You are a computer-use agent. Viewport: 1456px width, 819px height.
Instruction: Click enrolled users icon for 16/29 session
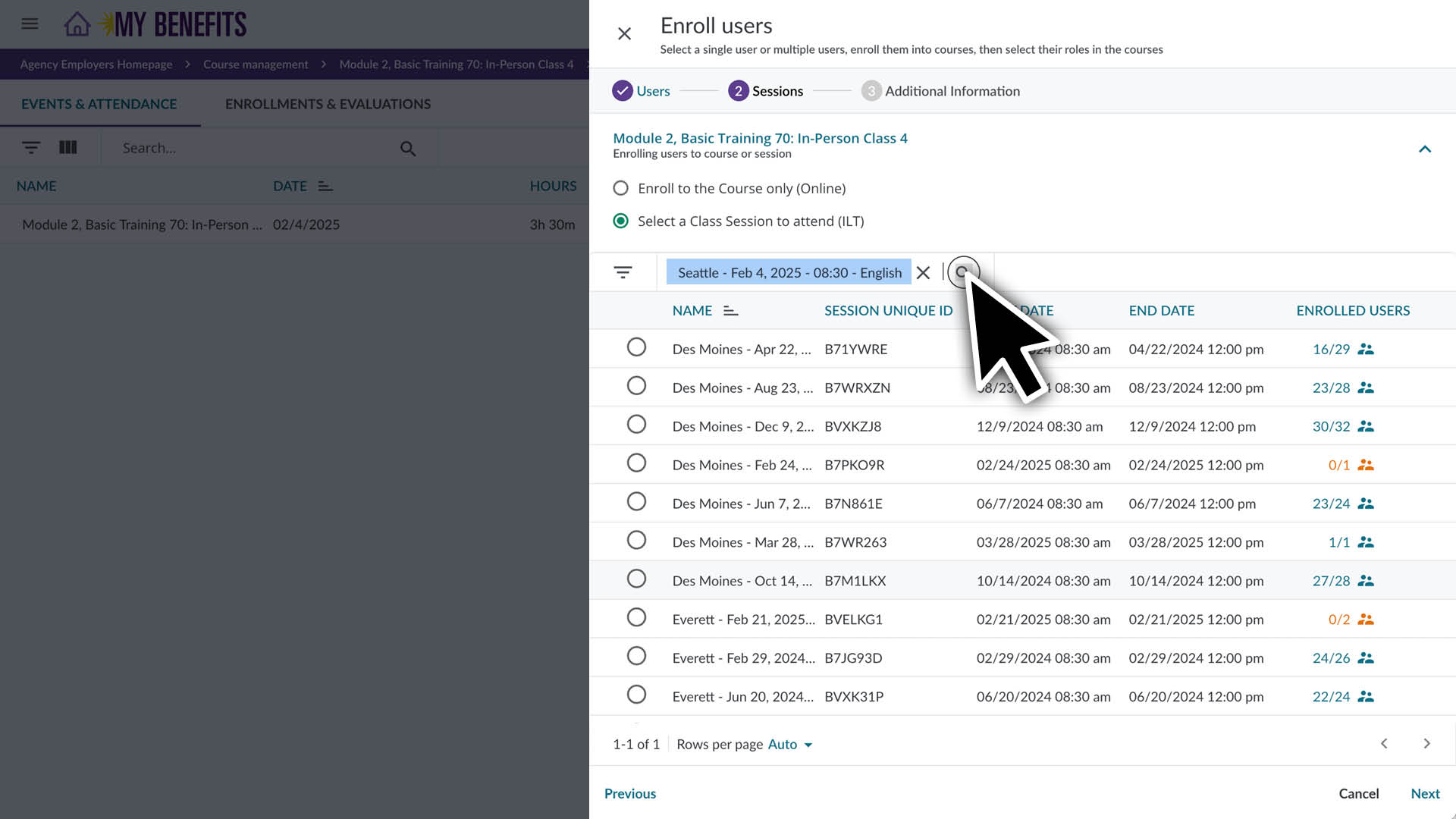point(1365,349)
